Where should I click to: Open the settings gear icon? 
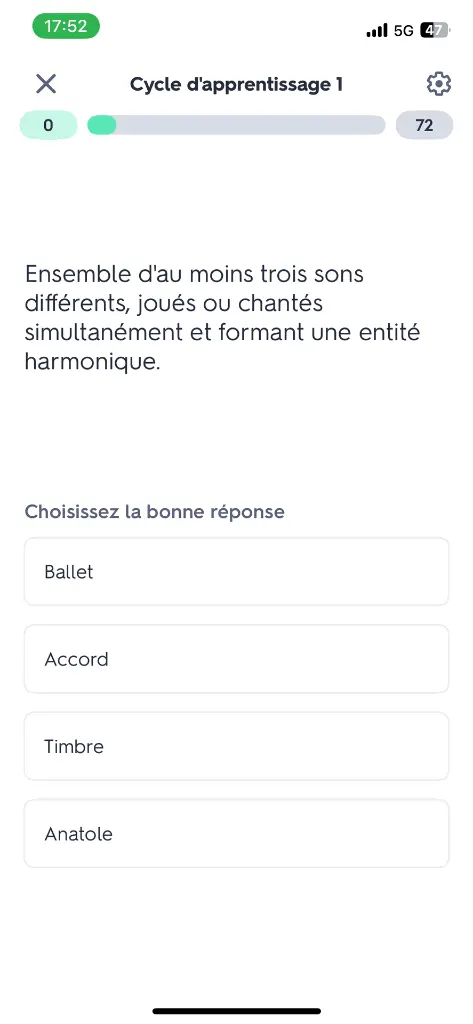point(438,84)
